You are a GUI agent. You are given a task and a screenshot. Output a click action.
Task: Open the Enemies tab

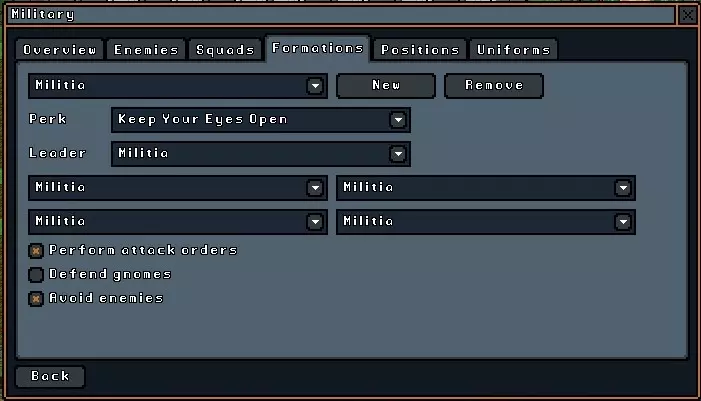146,50
